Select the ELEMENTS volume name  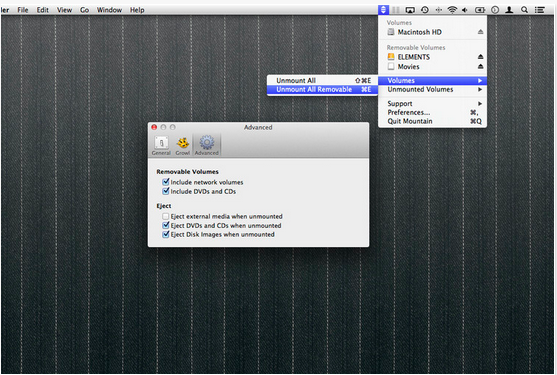414,57
